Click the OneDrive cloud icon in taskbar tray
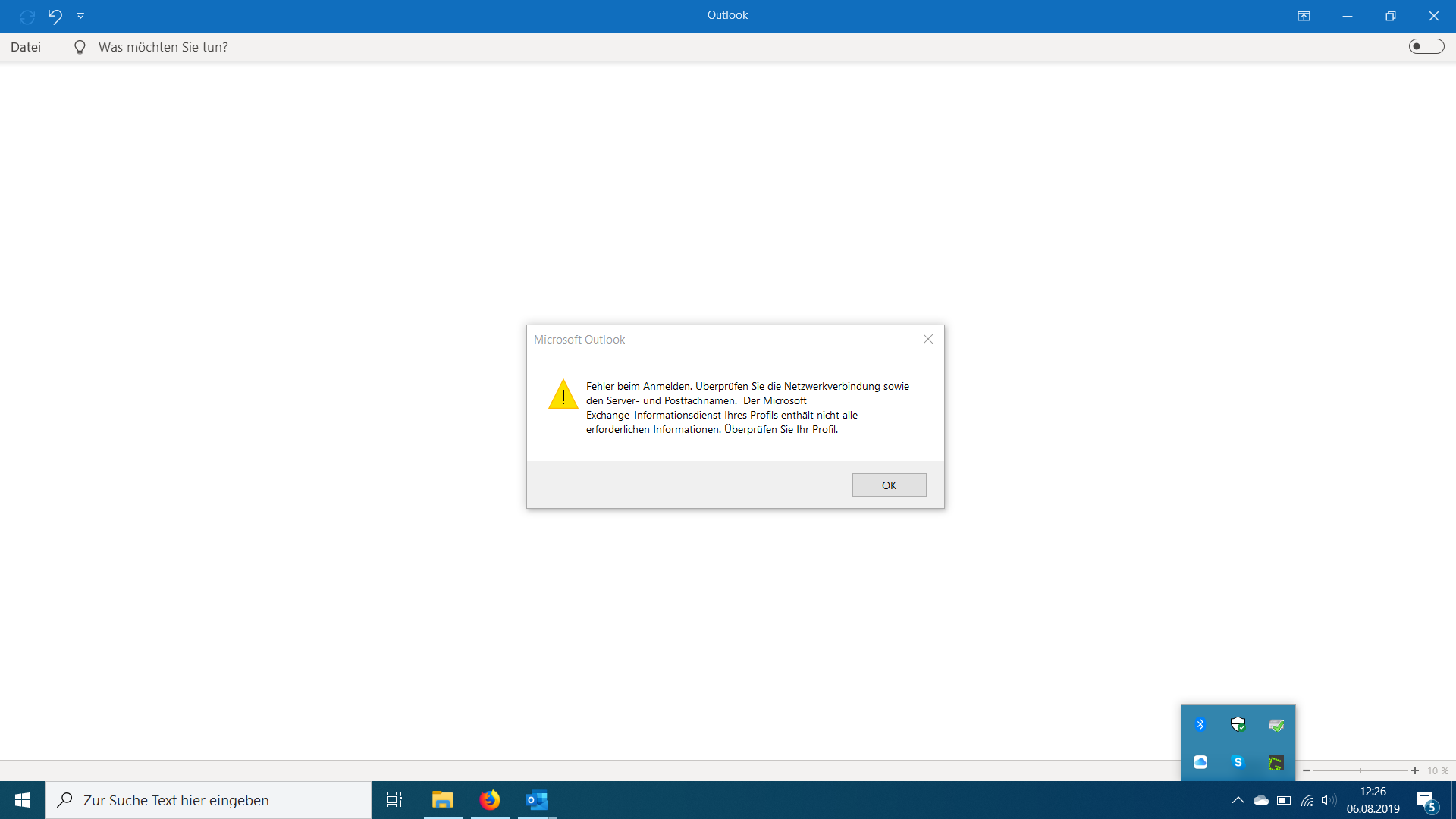 [x=1261, y=800]
